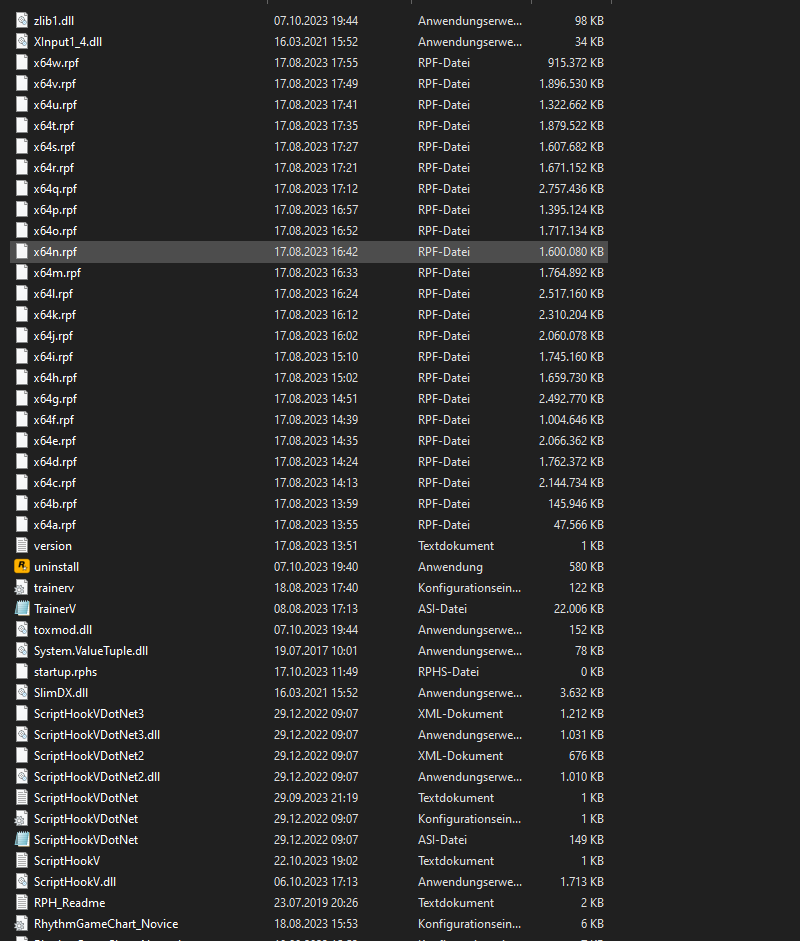Click the Rockstar uninstall application icon
Image resolution: width=800 pixels, height=941 pixels.
(x=22, y=567)
